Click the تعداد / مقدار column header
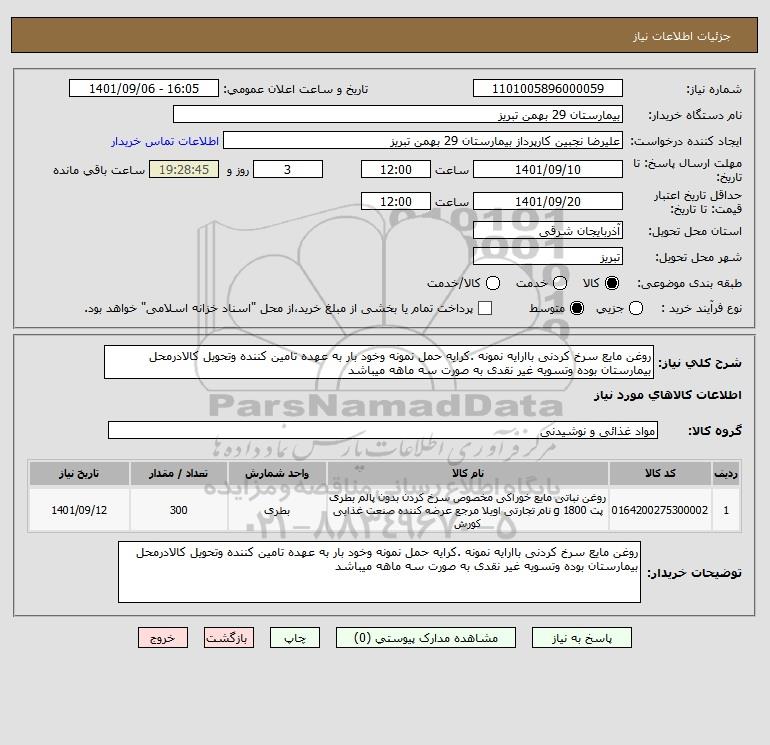The width and height of the screenshot is (770, 745). 179,473
